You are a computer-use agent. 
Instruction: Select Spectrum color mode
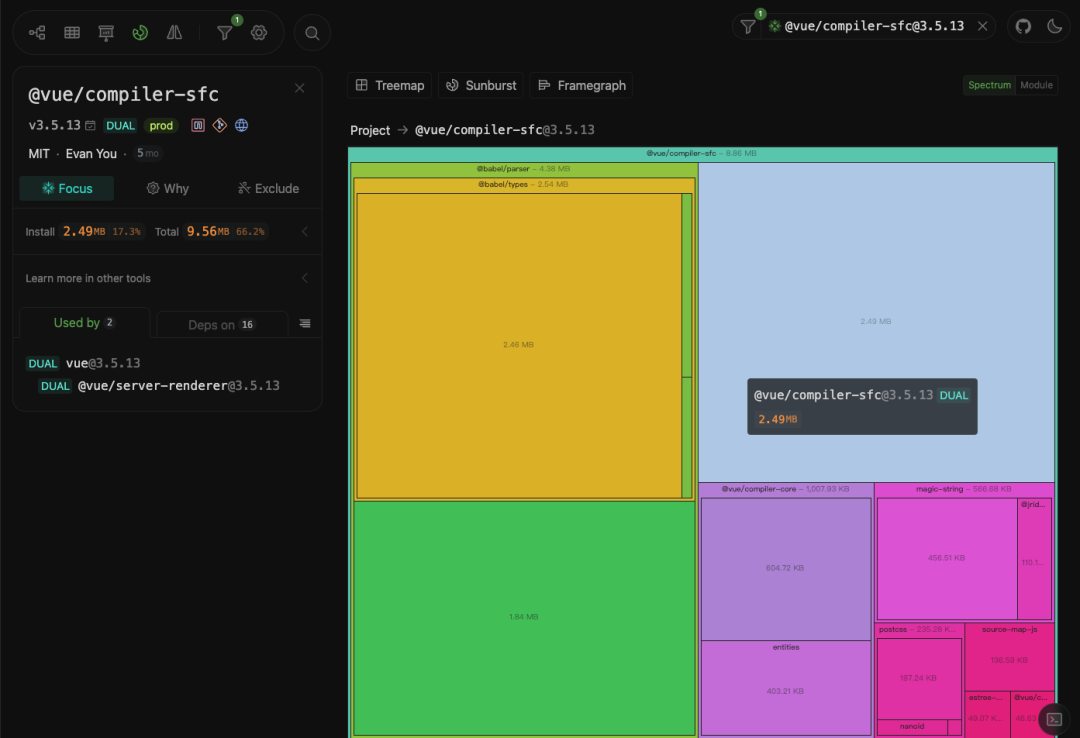(989, 85)
